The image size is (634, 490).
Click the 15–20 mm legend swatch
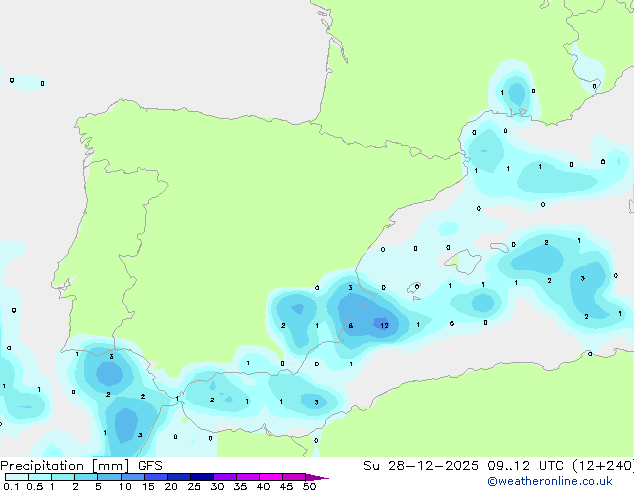(x=155, y=477)
